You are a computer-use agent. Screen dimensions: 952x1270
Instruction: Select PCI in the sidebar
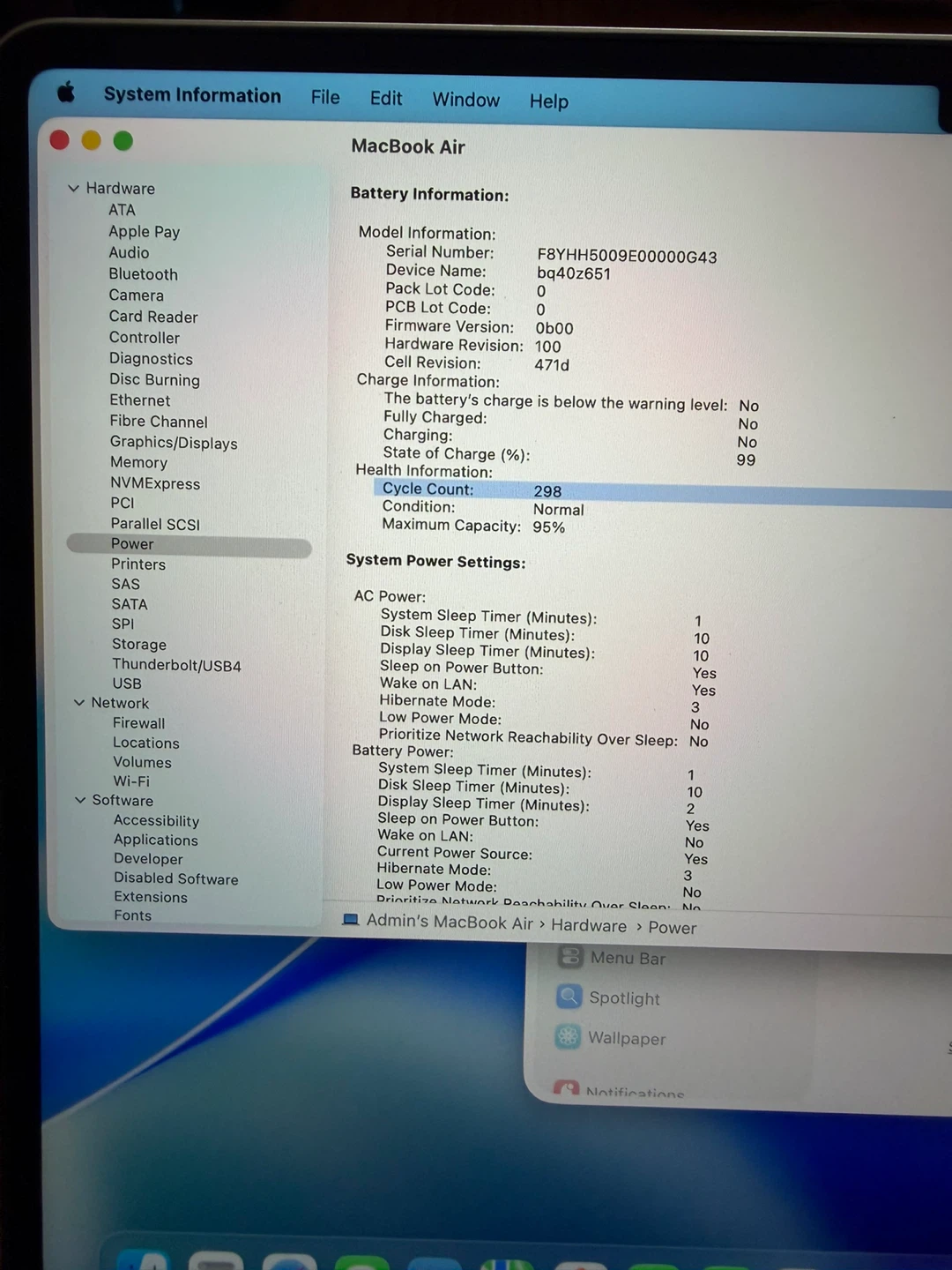tap(123, 503)
